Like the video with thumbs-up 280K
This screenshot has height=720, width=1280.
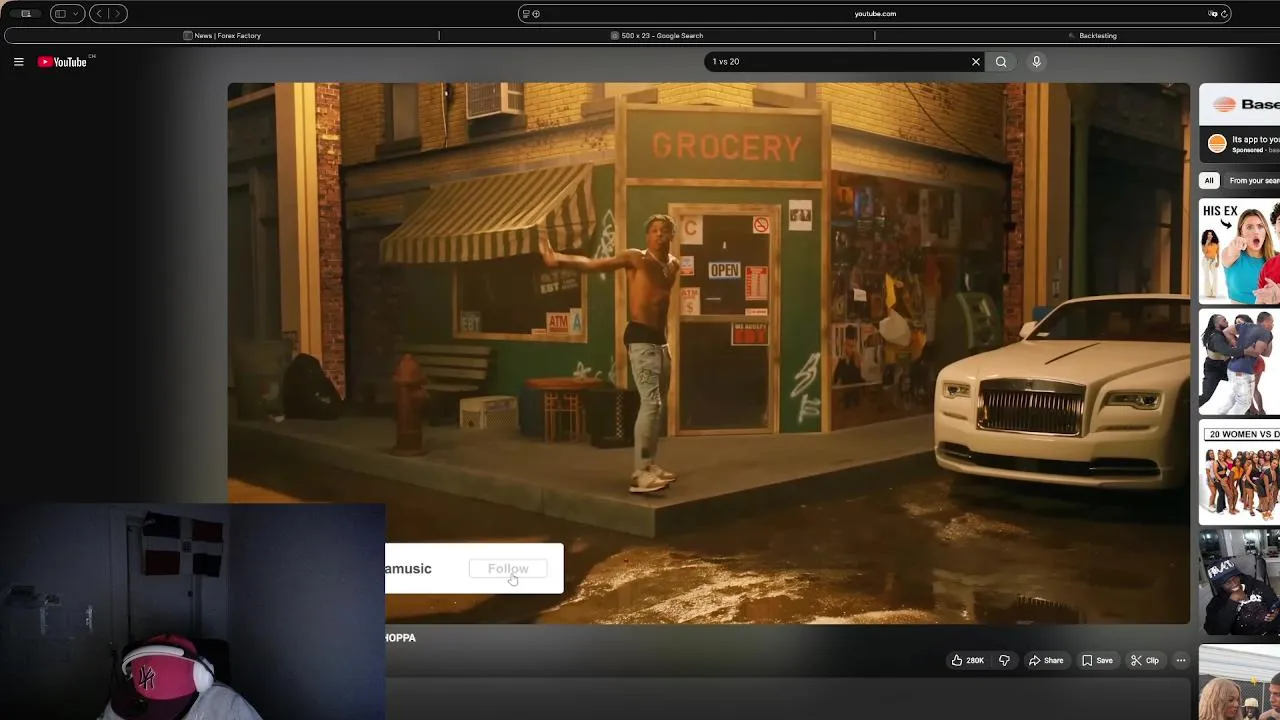click(968, 660)
